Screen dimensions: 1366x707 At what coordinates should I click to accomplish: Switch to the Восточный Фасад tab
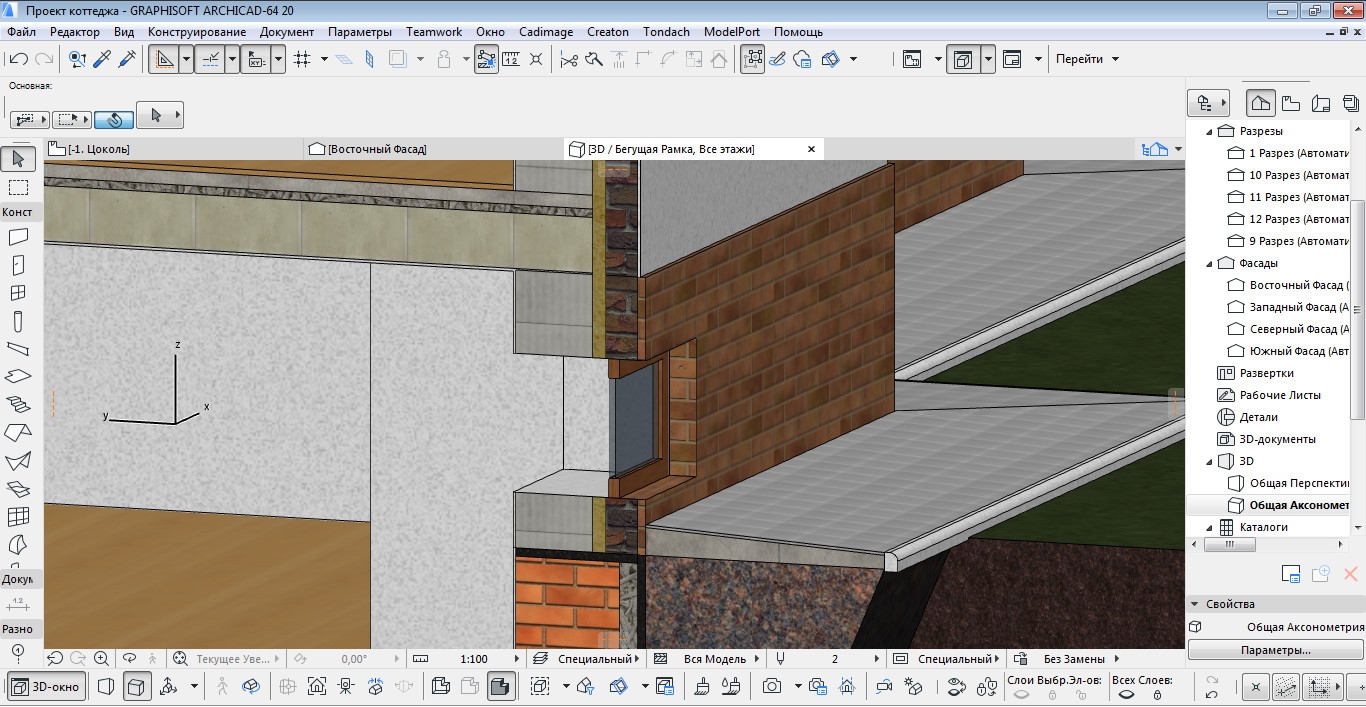coord(376,149)
